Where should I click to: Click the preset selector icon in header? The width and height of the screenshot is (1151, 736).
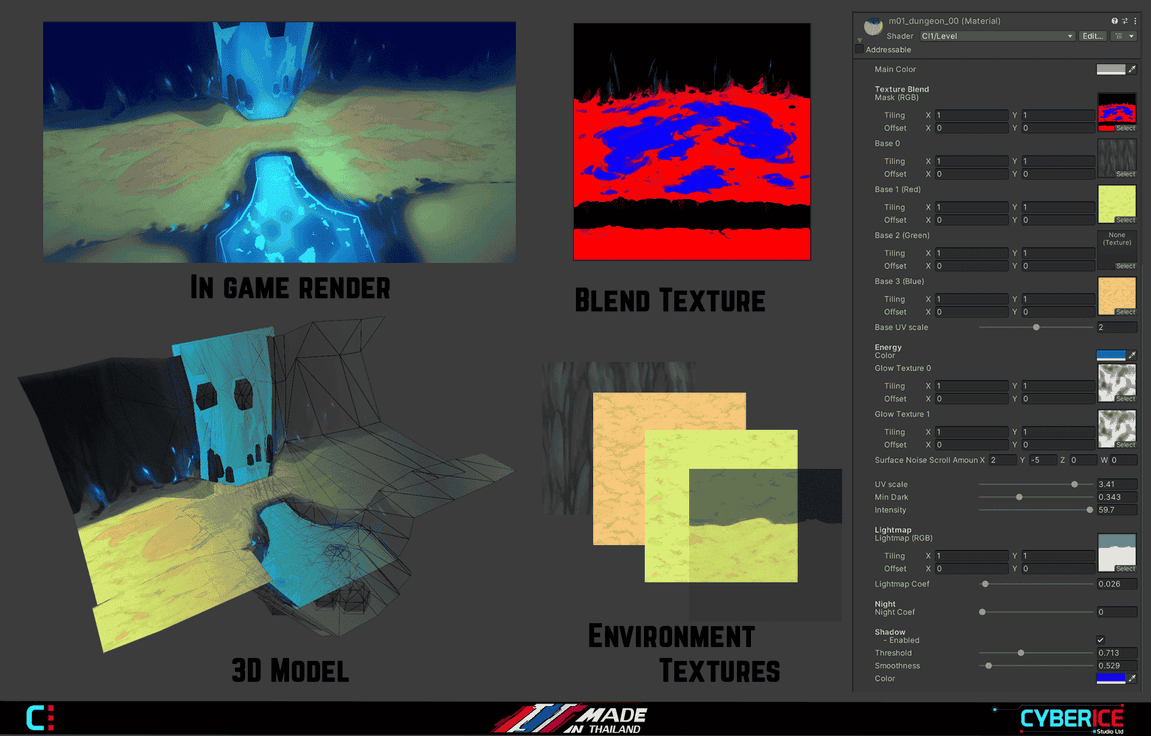1125,21
